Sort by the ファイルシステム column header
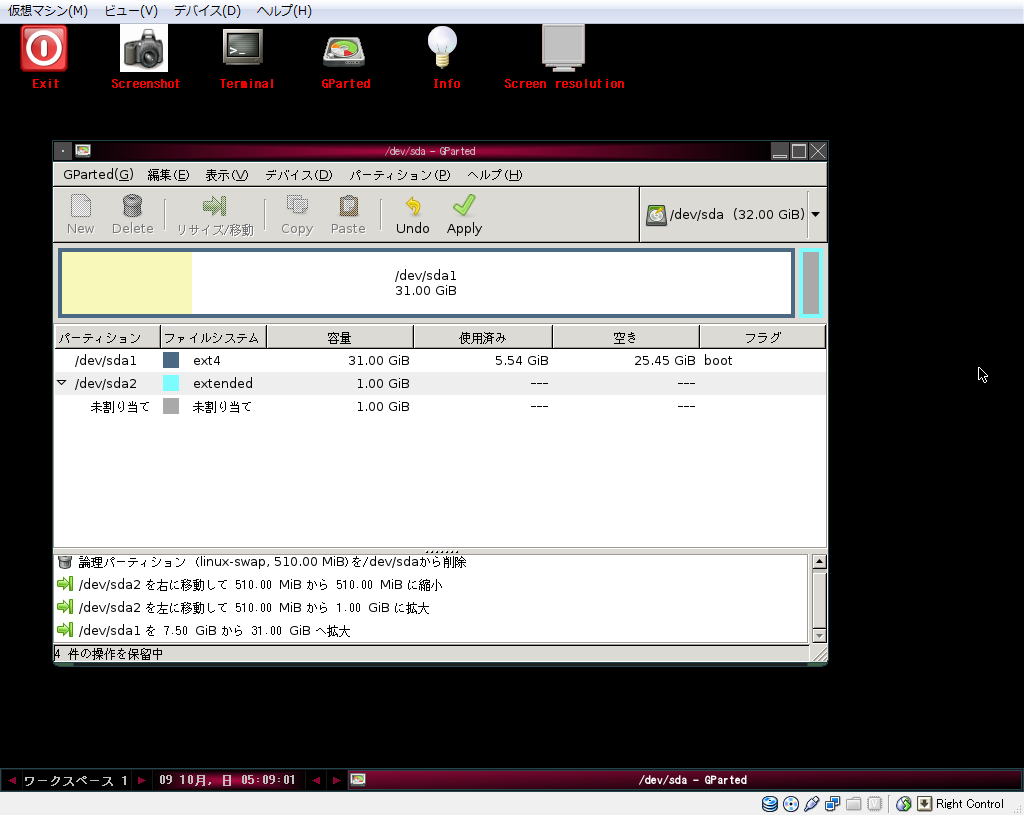The width and height of the screenshot is (1024, 815). (x=214, y=338)
